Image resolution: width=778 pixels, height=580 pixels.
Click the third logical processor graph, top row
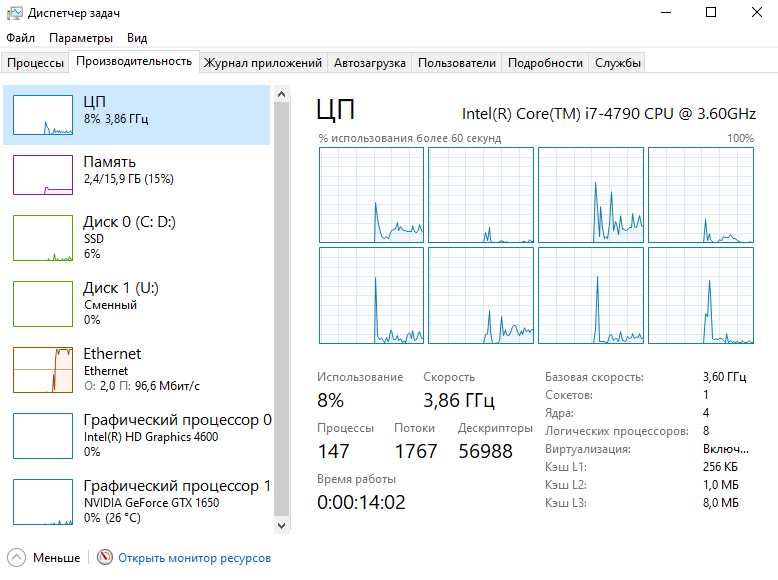coord(590,195)
